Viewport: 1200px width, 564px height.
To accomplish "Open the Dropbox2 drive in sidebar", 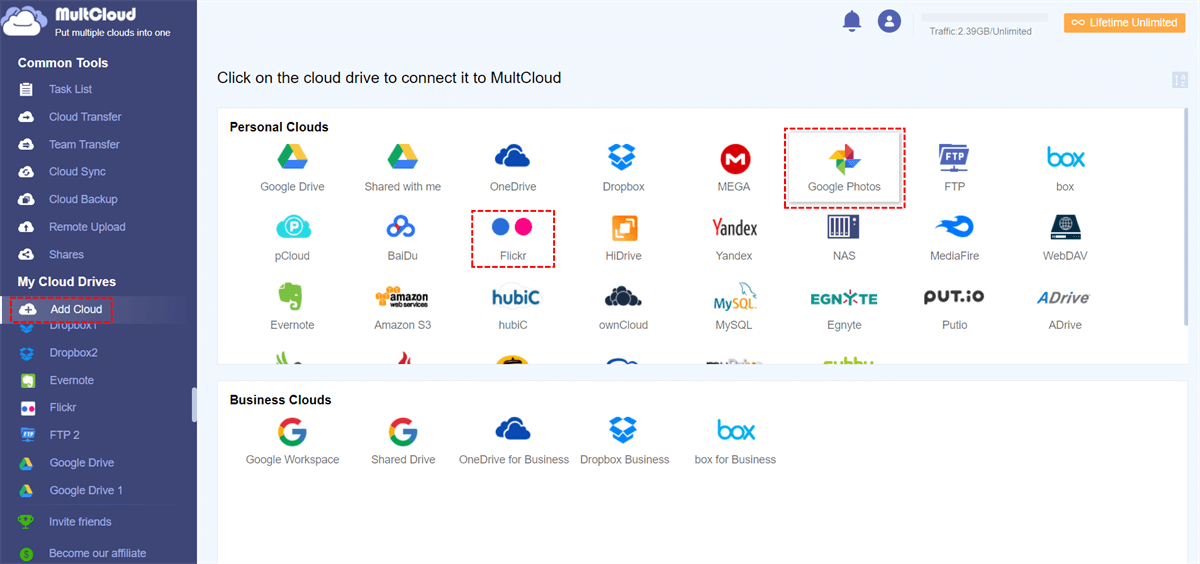I will click(x=73, y=353).
